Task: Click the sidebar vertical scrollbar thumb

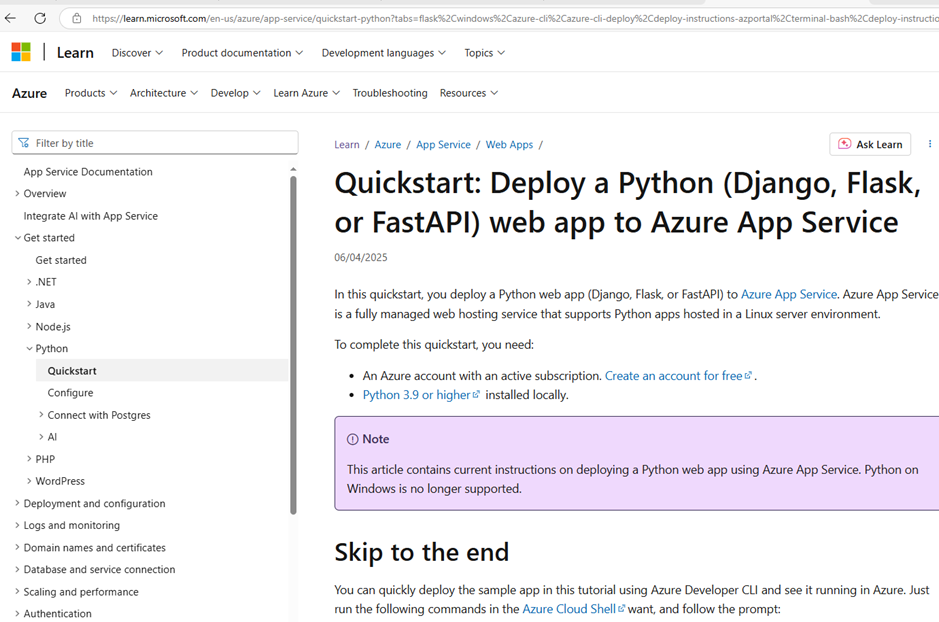Action: coord(293,345)
